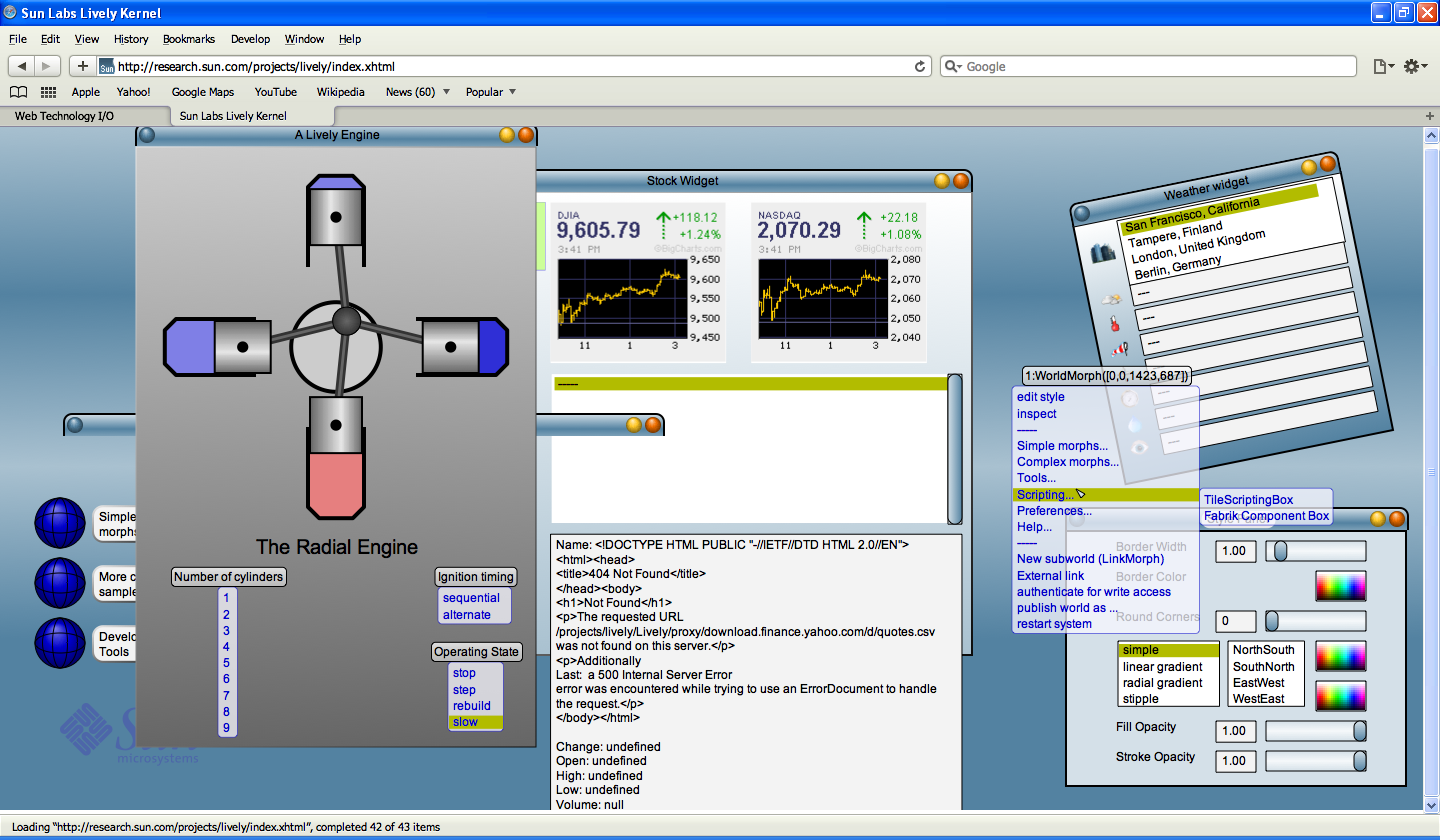This screenshot has height=840, width=1440.
Task: Click the orange close orb on Stock Widget
Action: 960,181
